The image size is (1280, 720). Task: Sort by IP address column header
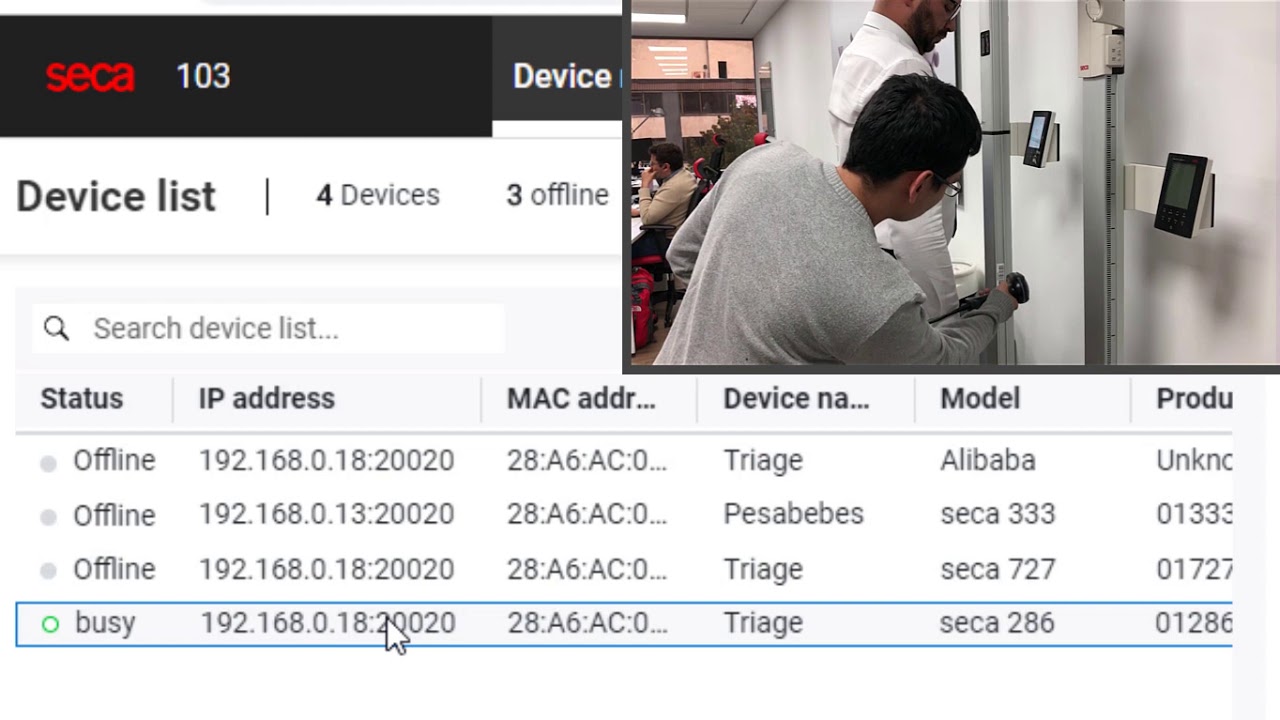266,398
